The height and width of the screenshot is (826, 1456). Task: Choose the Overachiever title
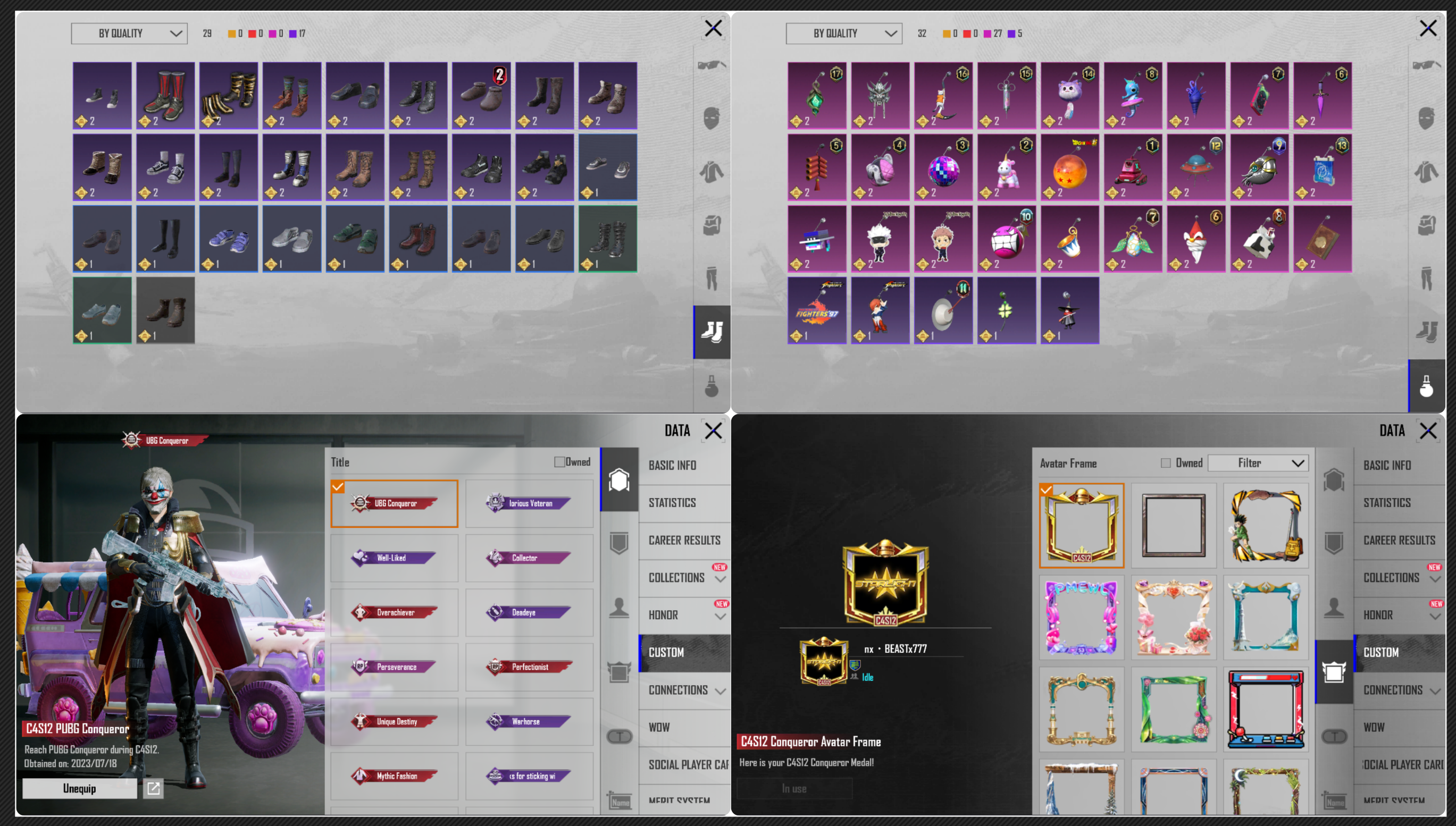coord(395,613)
